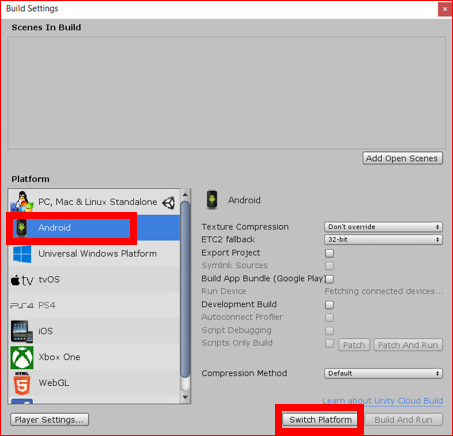Click the Switch Platform button

(320, 420)
